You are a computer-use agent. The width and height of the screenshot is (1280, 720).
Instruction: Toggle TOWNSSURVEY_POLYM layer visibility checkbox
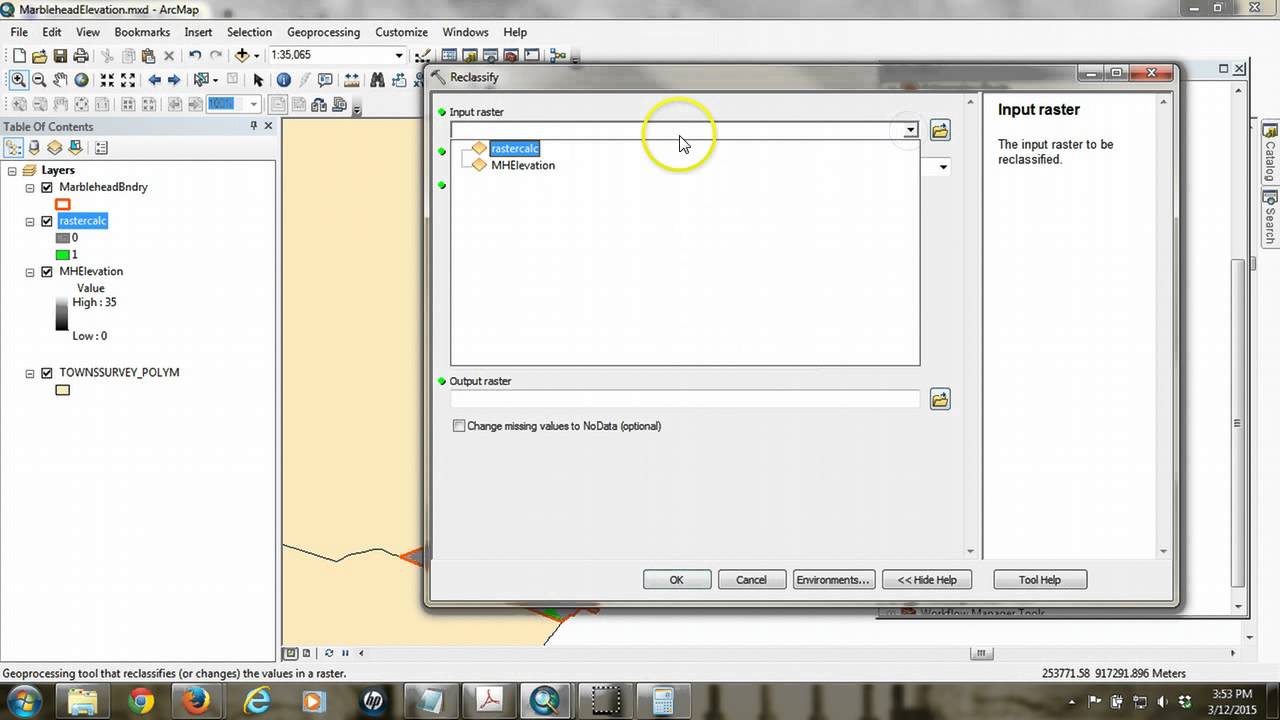pyautogui.click(x=47, y=373)
